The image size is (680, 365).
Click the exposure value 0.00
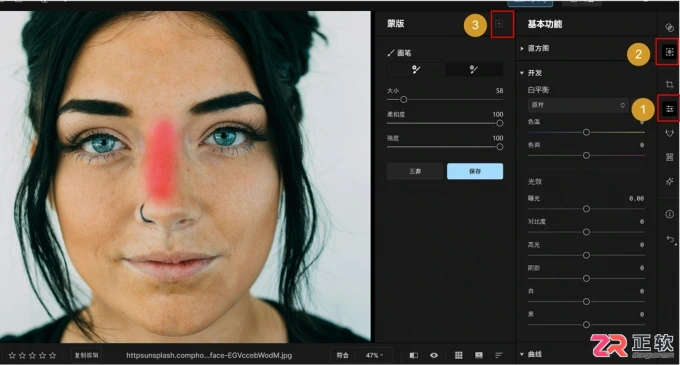[x=636, y=199]
